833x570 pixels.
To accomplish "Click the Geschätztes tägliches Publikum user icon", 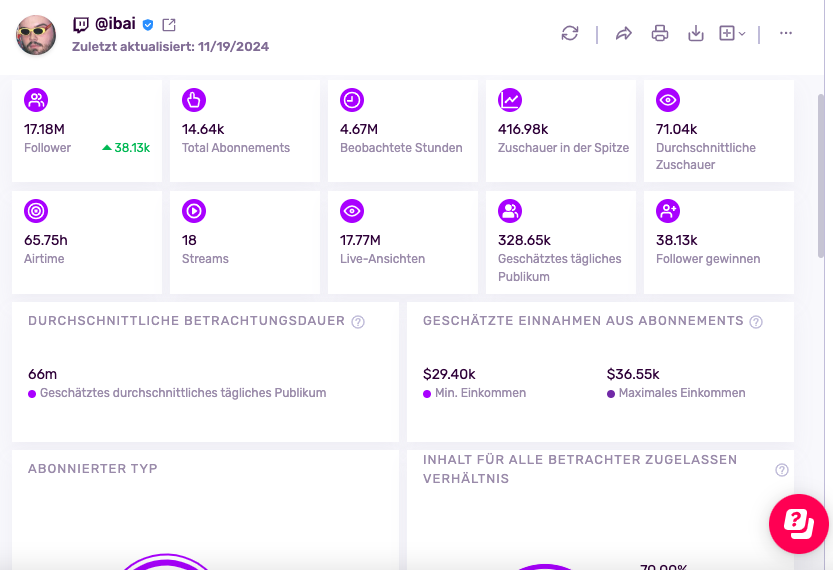I will (510, 211).
